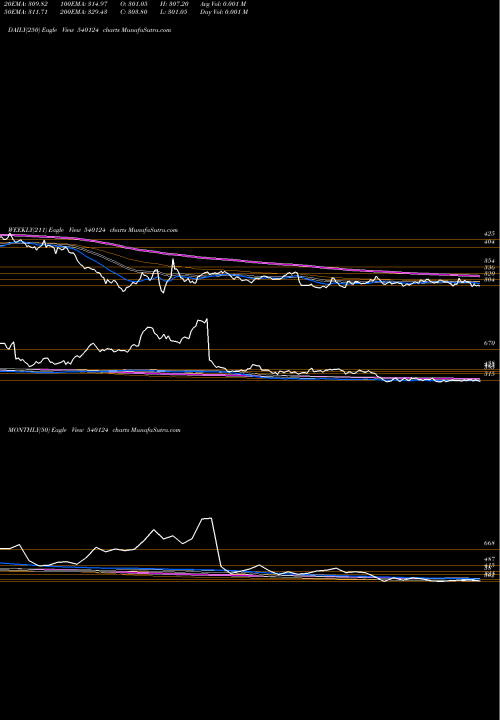Select the close price 'C:' value
This screenshot has width=500, height=720.
(134, 12)
